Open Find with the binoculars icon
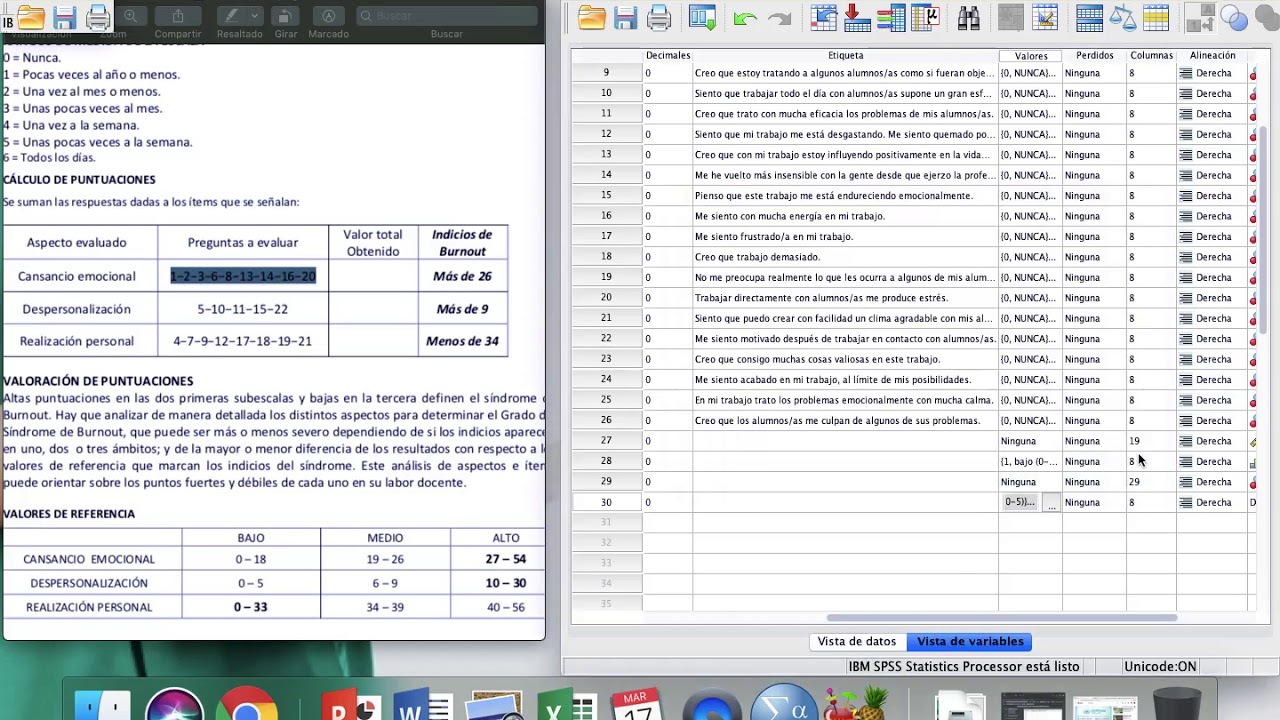Viewport: 1280px width, 720px height. (x=968, y=17)
